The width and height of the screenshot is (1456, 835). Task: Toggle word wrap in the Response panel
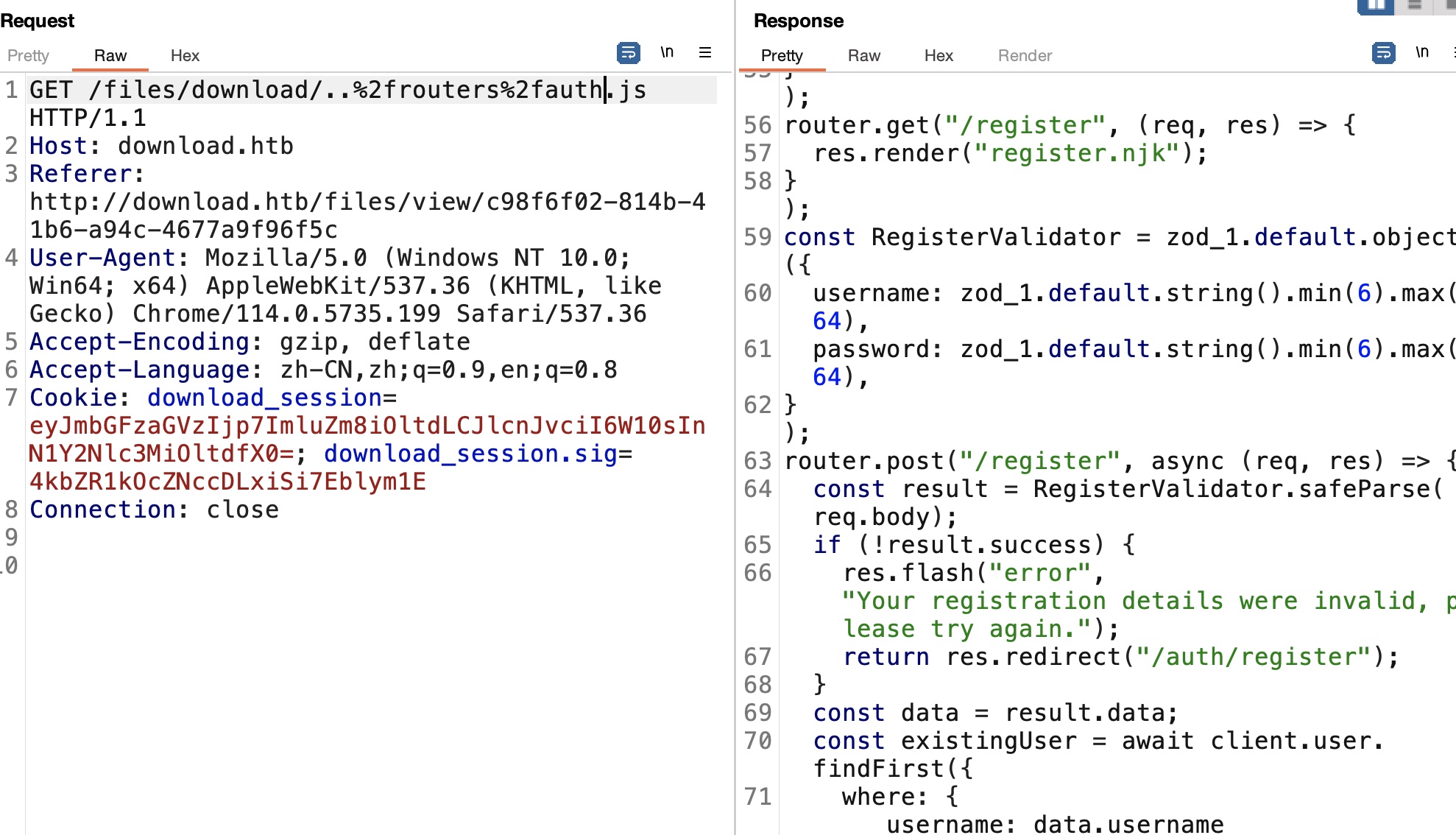[x=1383, y=53]
